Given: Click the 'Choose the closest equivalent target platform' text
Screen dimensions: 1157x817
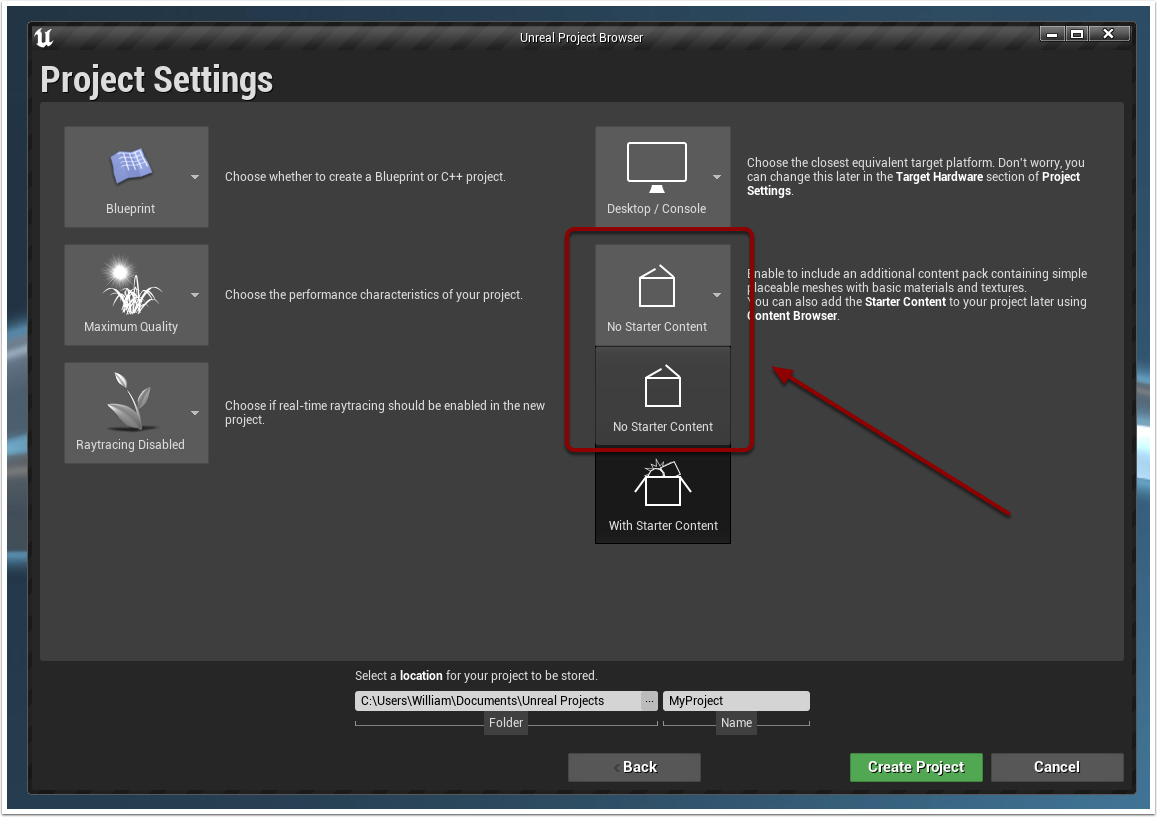Looking at the screenshot, I should (916, 176).
